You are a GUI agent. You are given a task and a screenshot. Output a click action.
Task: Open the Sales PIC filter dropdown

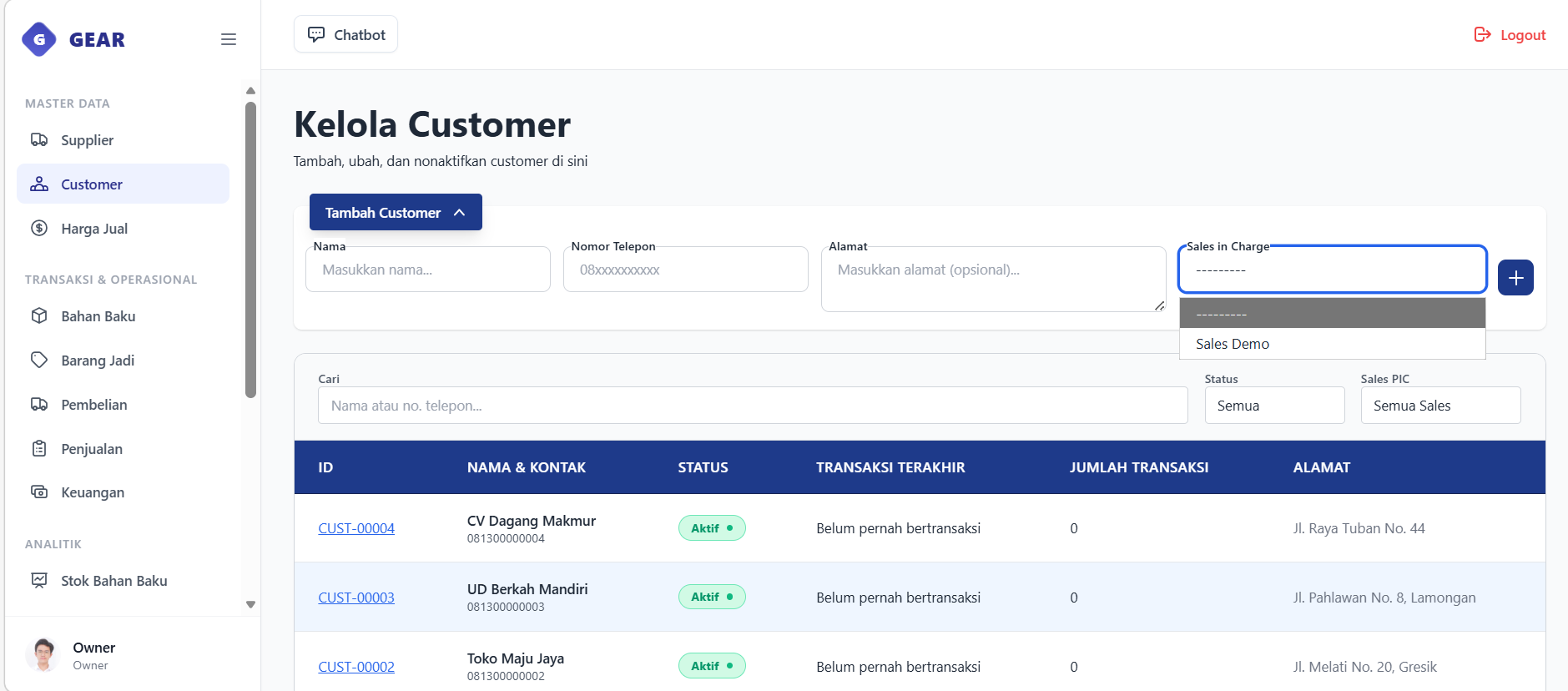coord(1440,405)
